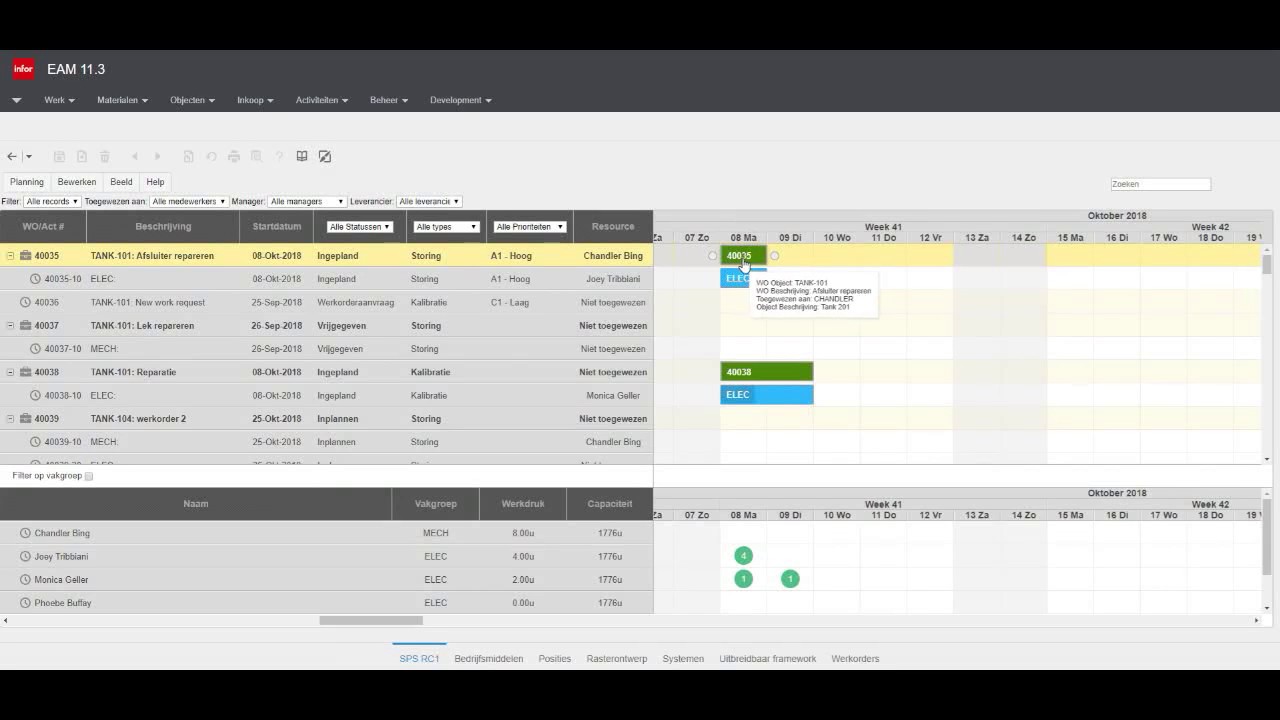The width and height of the screenshot is (1280, 720).
Task: Click the save record floppy icon
Action: (x=59, y=156)
